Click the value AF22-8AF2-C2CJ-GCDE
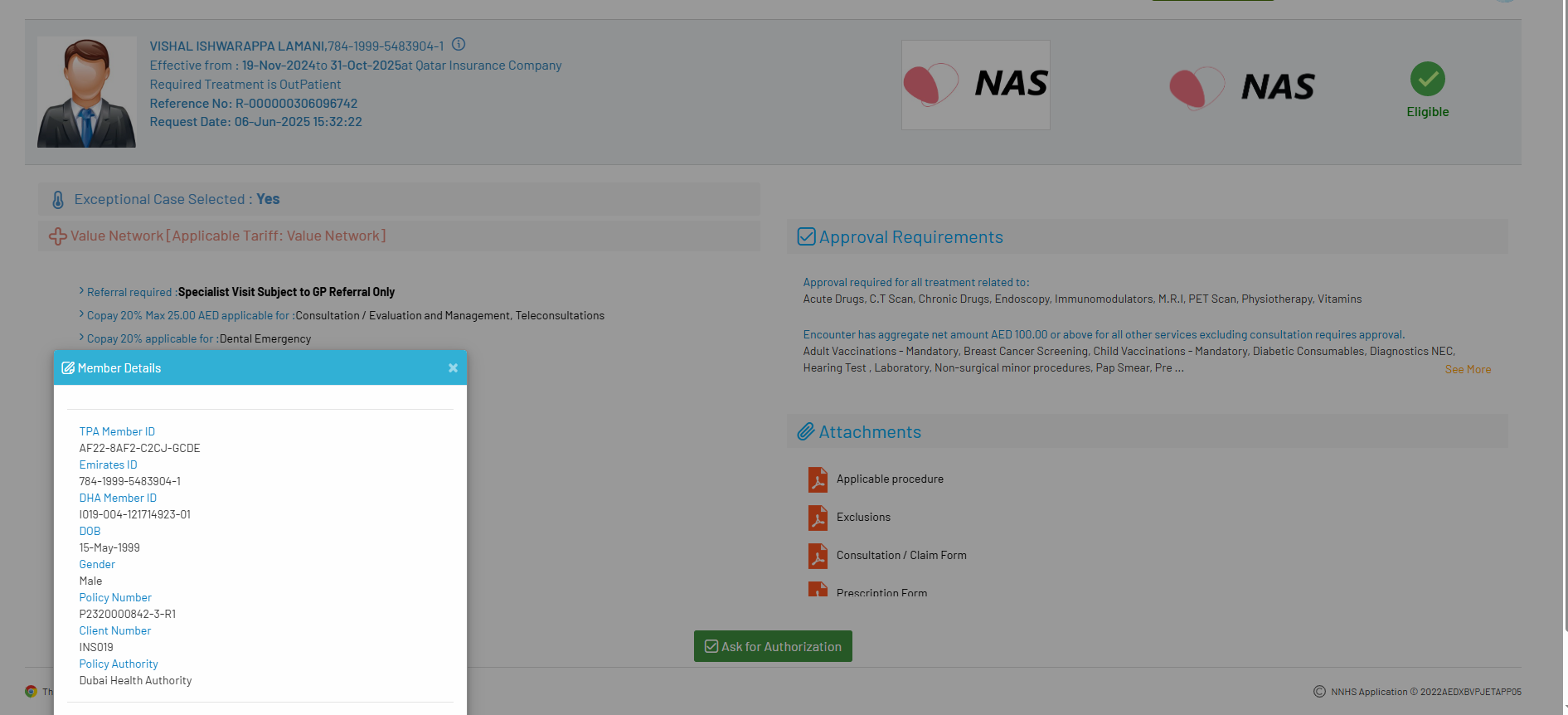 tap(139, 448)
